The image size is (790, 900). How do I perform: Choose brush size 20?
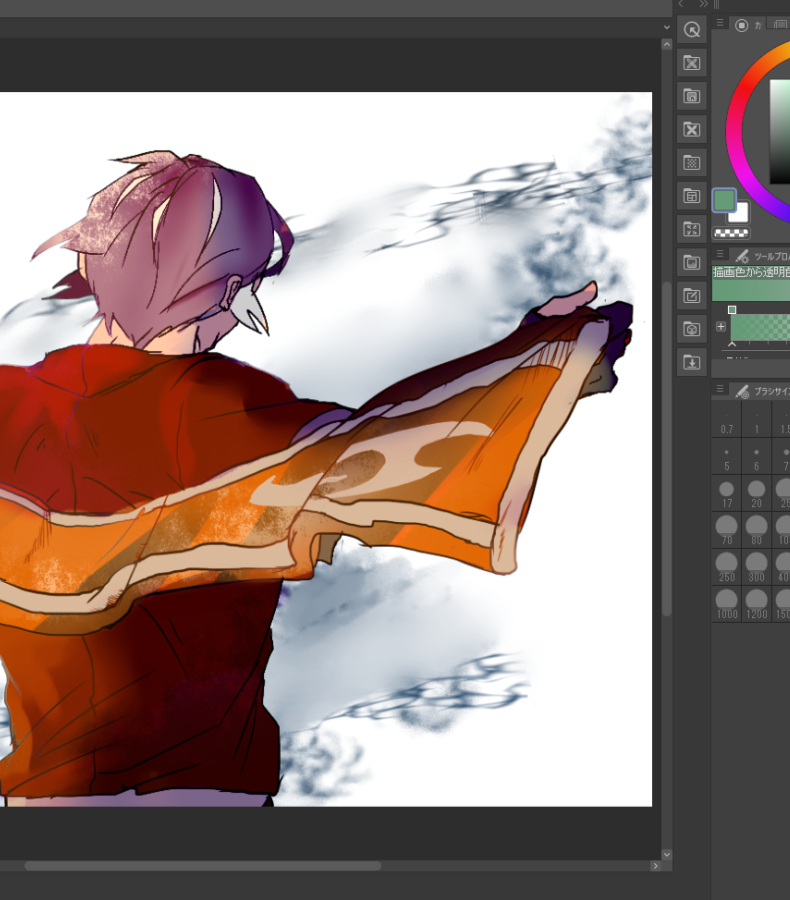(x=757, y=494)
